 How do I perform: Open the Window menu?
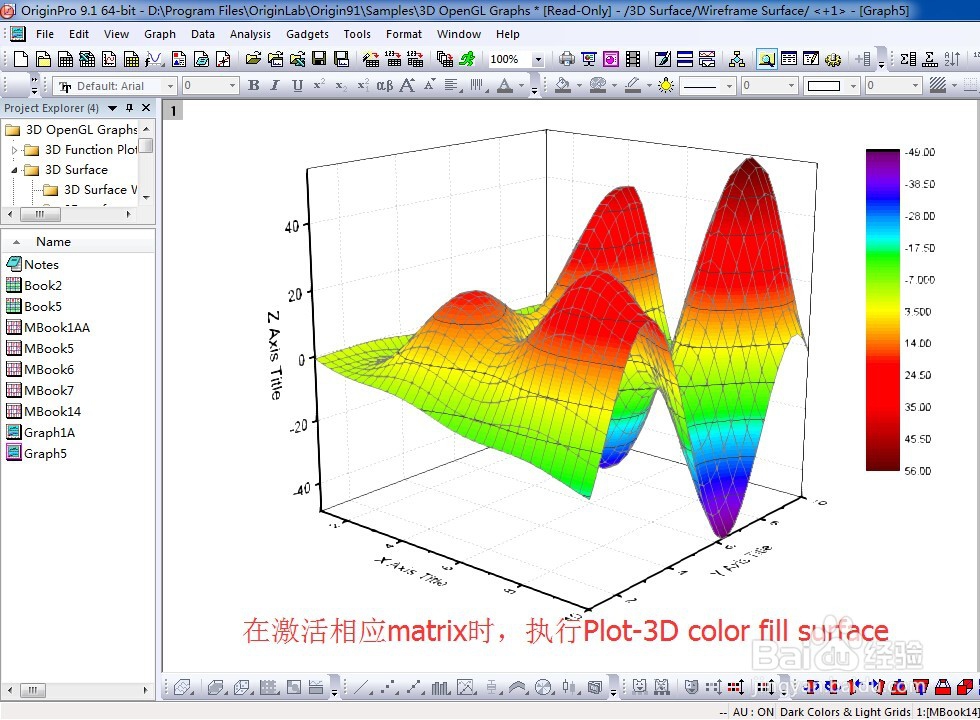[459, 34]
